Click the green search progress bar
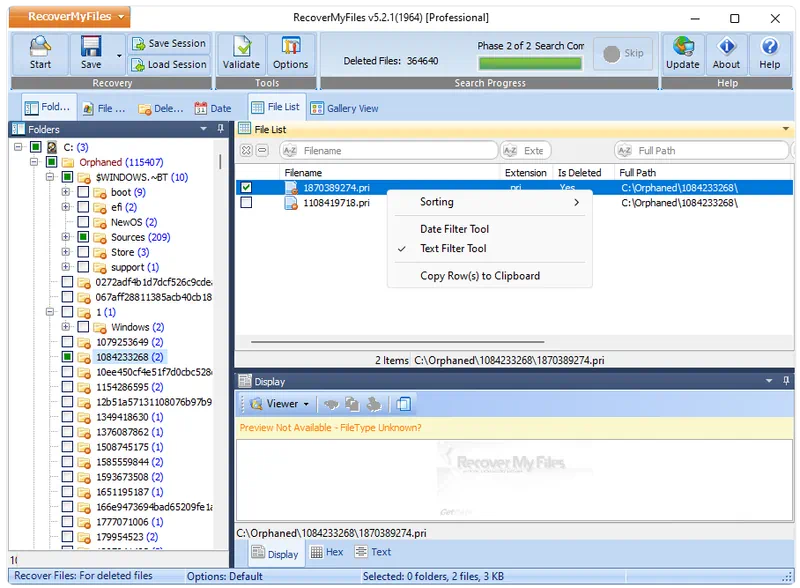This screenshot has width=800, height=588. point(531,63)
